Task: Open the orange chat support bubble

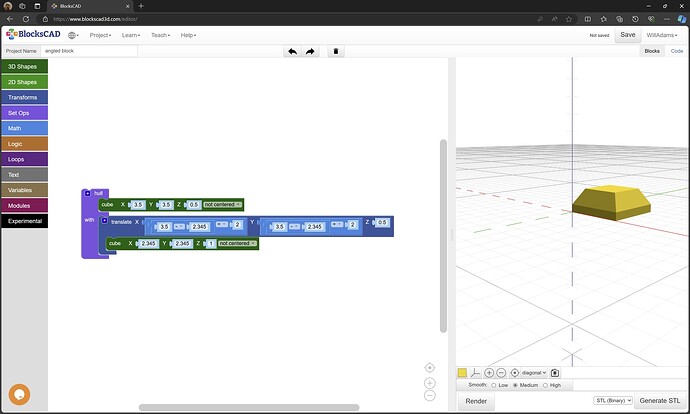Action: (x=19, y=394)
